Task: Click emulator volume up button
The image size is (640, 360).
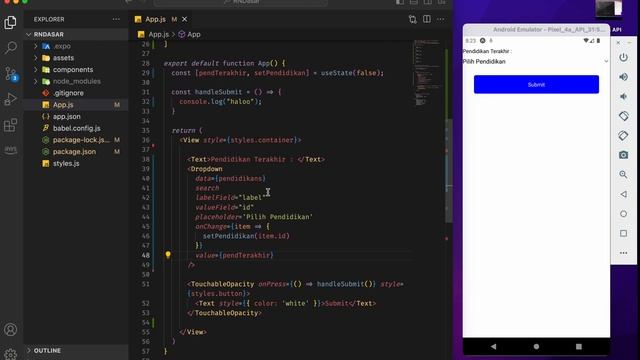Action: coord(623,77)
